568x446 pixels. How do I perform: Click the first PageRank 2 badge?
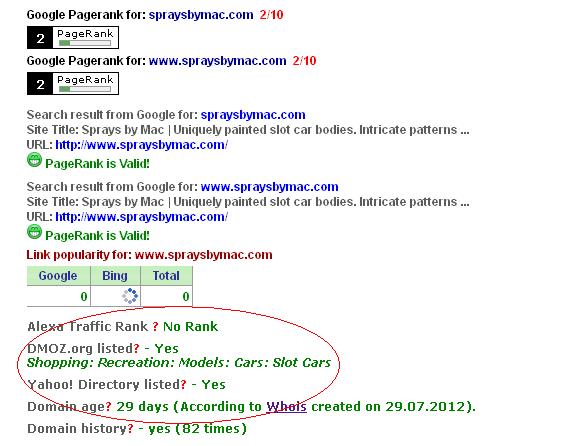pos(73,38)
